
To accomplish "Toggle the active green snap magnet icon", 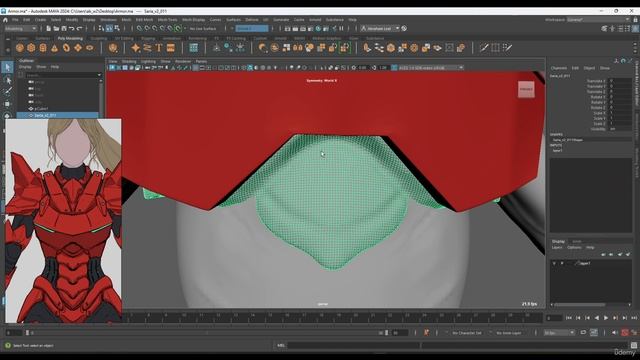I will point(178,29).
